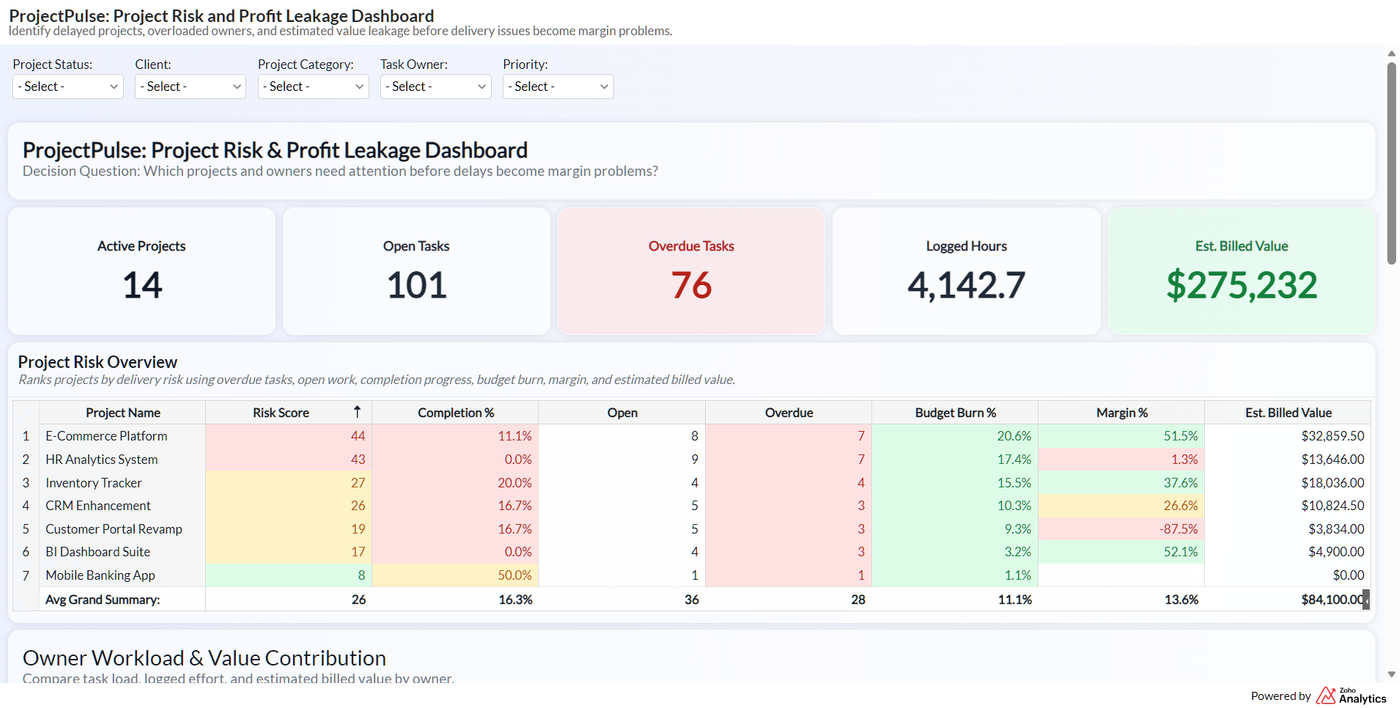Screen dimensions: 1400x708
Task: Select the CRM Enhancement project row
Action: click(691, 505)
